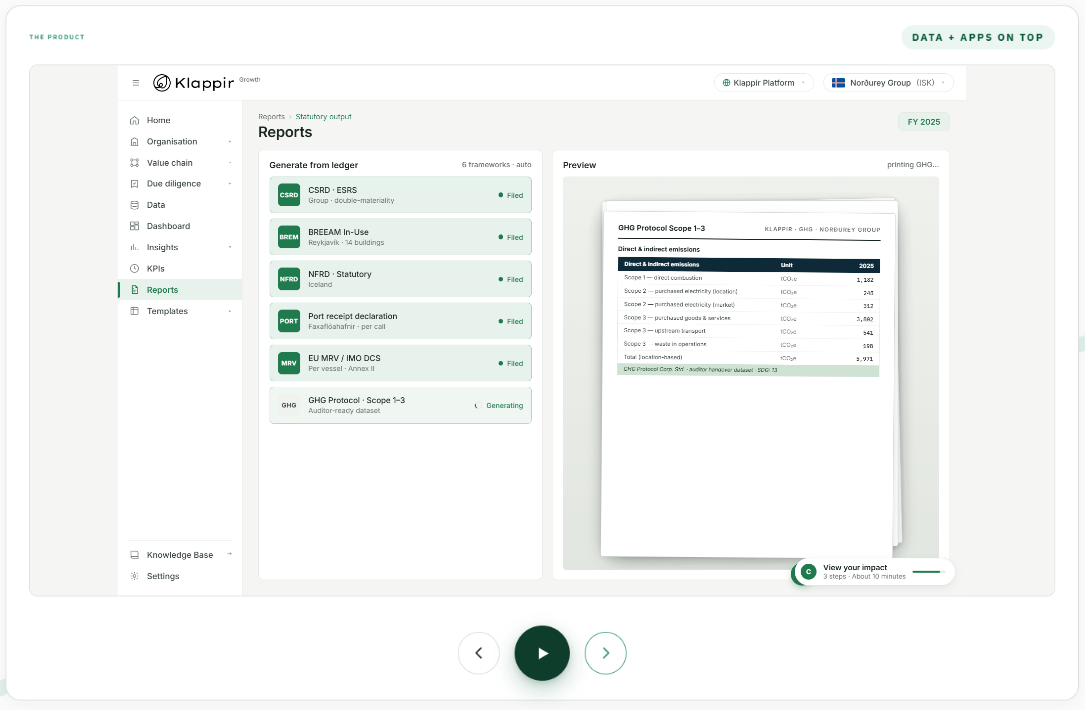Click the Klappir logo

[194, 83]
